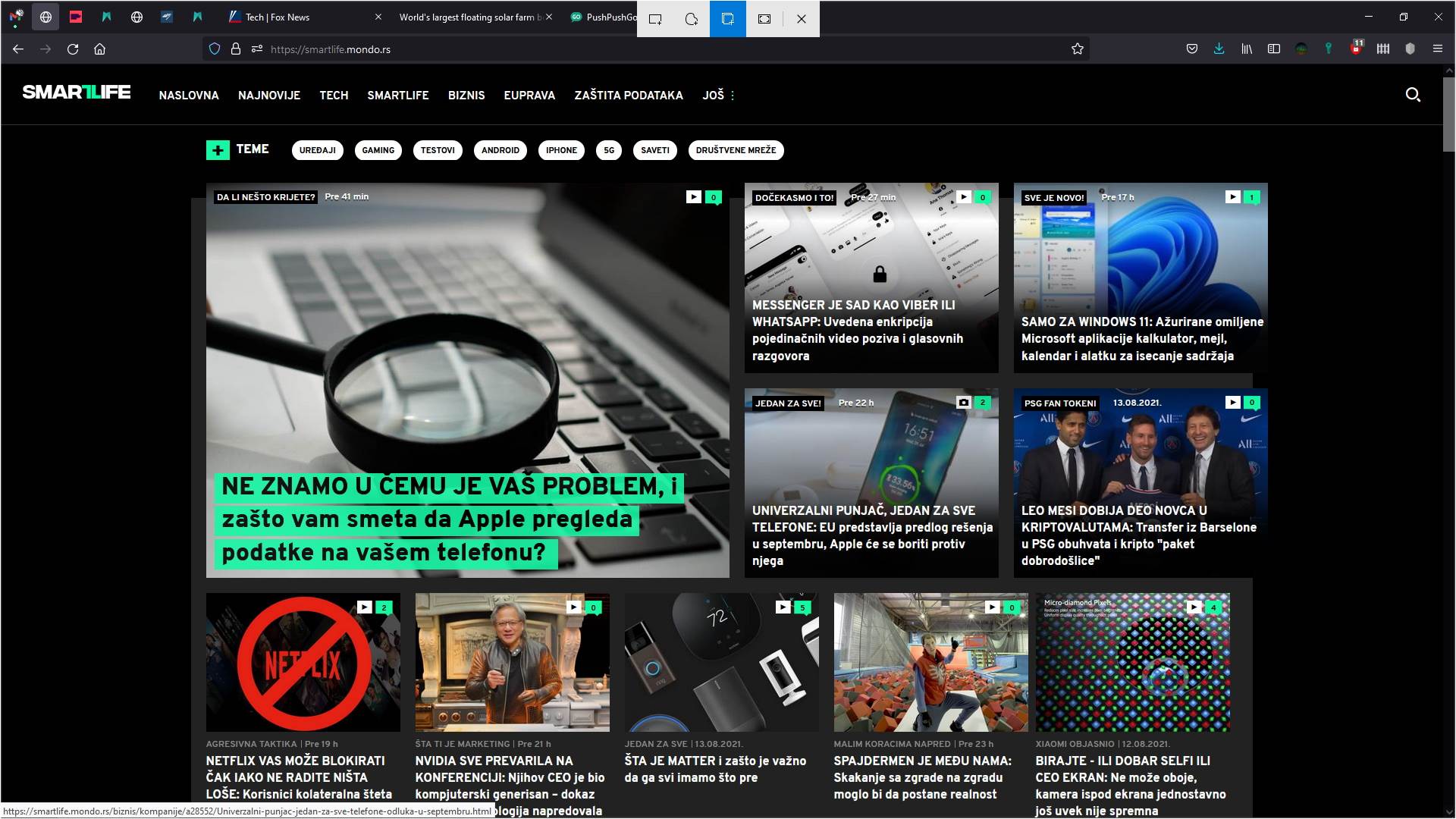1456x819 pixels.
Task: Open the Firefox hamburger menu
Action: 1438,49
